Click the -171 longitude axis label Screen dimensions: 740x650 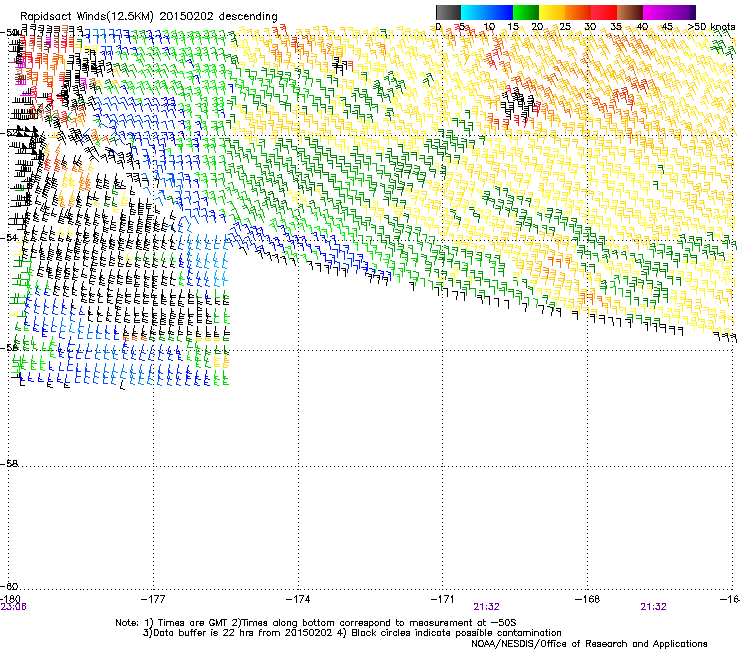pos(443,599)
